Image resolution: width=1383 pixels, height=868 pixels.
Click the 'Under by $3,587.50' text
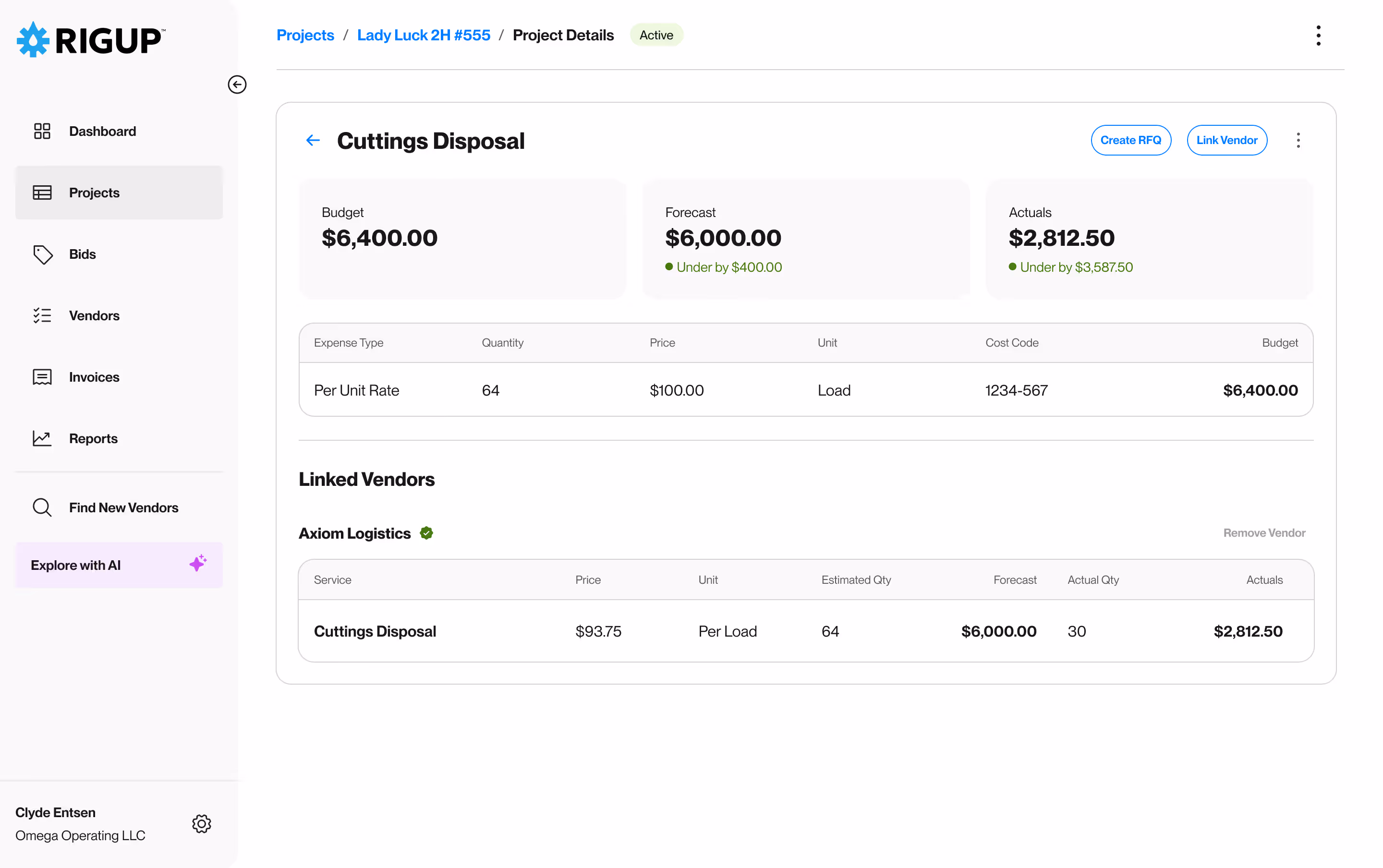pyautogui.click(x=1077, y=267)
